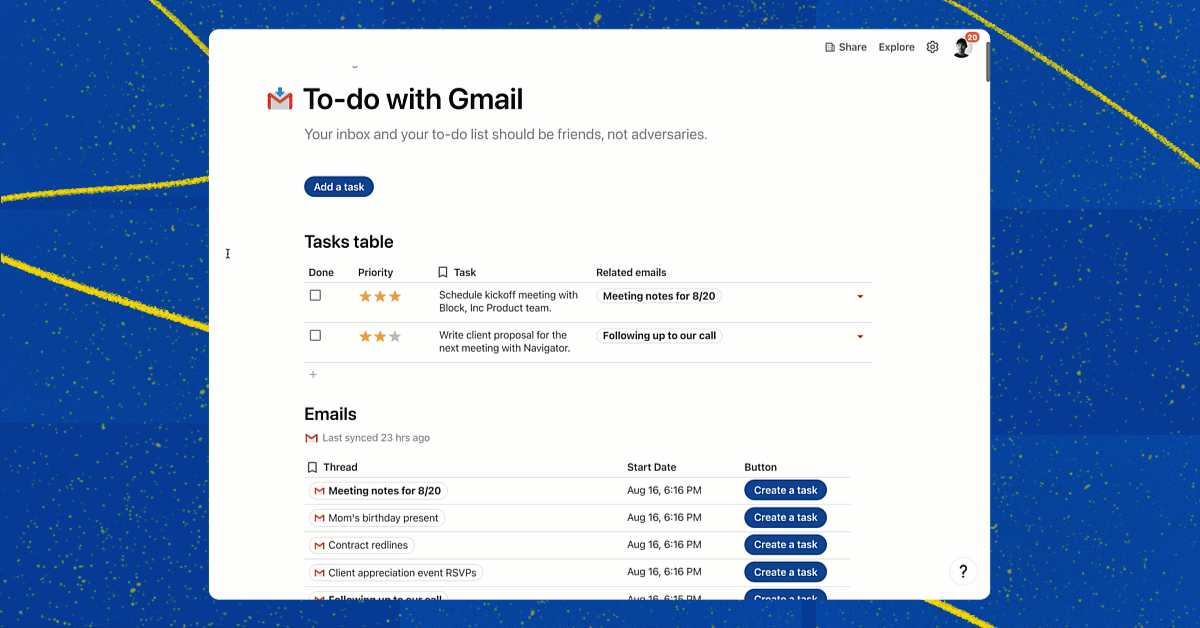Open the Mom's birthday present thread

pos(376,518)
